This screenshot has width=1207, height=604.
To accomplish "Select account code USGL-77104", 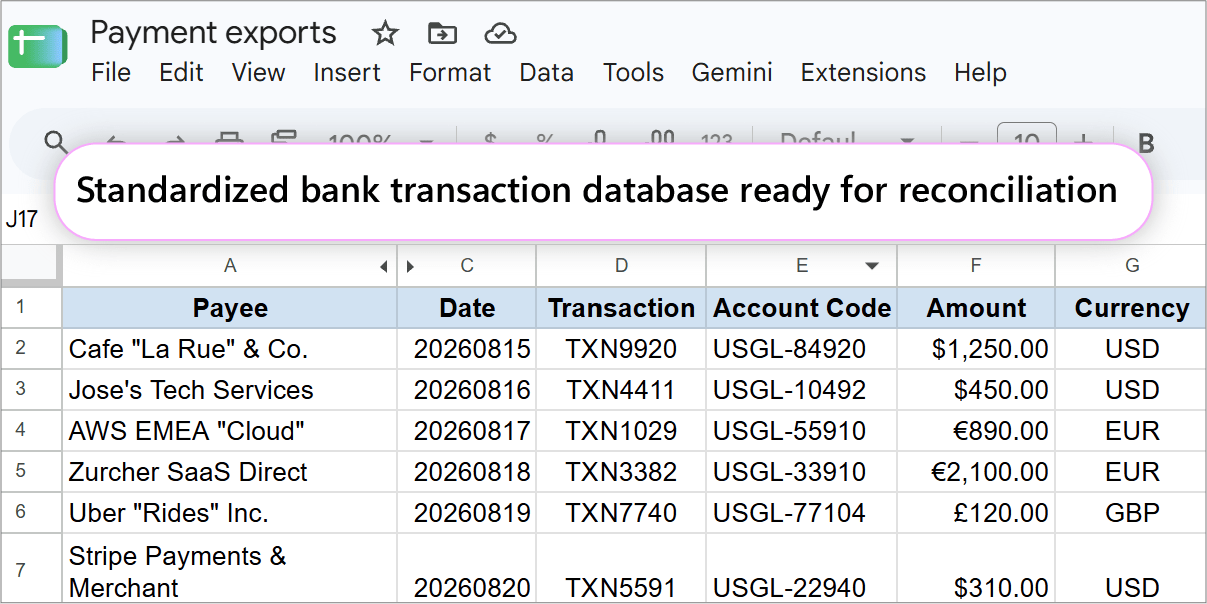I will pyautogui.click(x=802, y=513).
